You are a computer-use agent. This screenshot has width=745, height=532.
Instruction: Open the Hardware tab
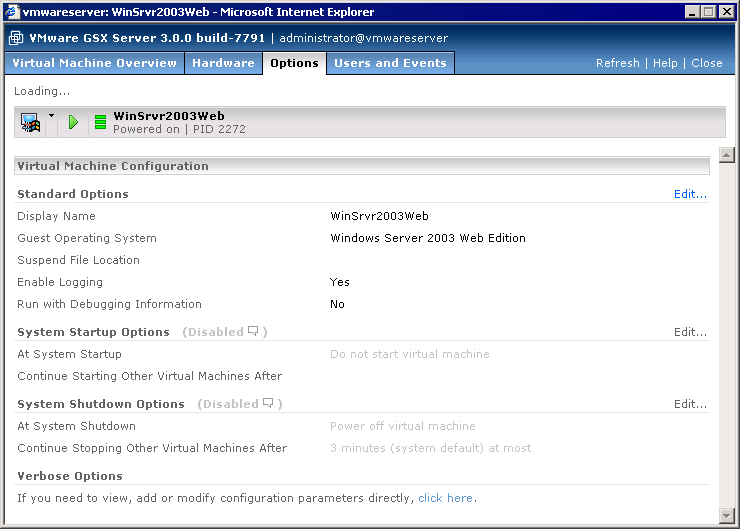(223, 63)
